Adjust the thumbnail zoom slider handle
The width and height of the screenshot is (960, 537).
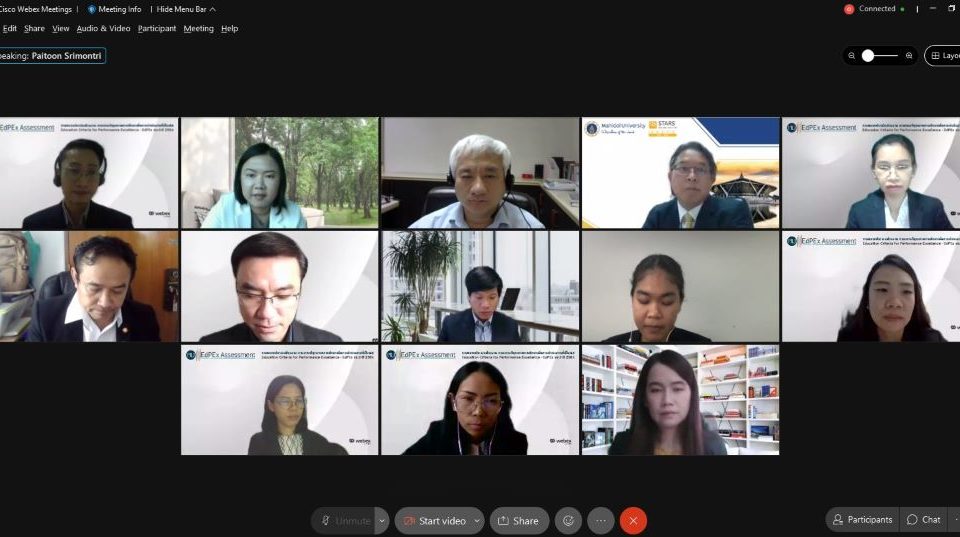coord(868,56)
